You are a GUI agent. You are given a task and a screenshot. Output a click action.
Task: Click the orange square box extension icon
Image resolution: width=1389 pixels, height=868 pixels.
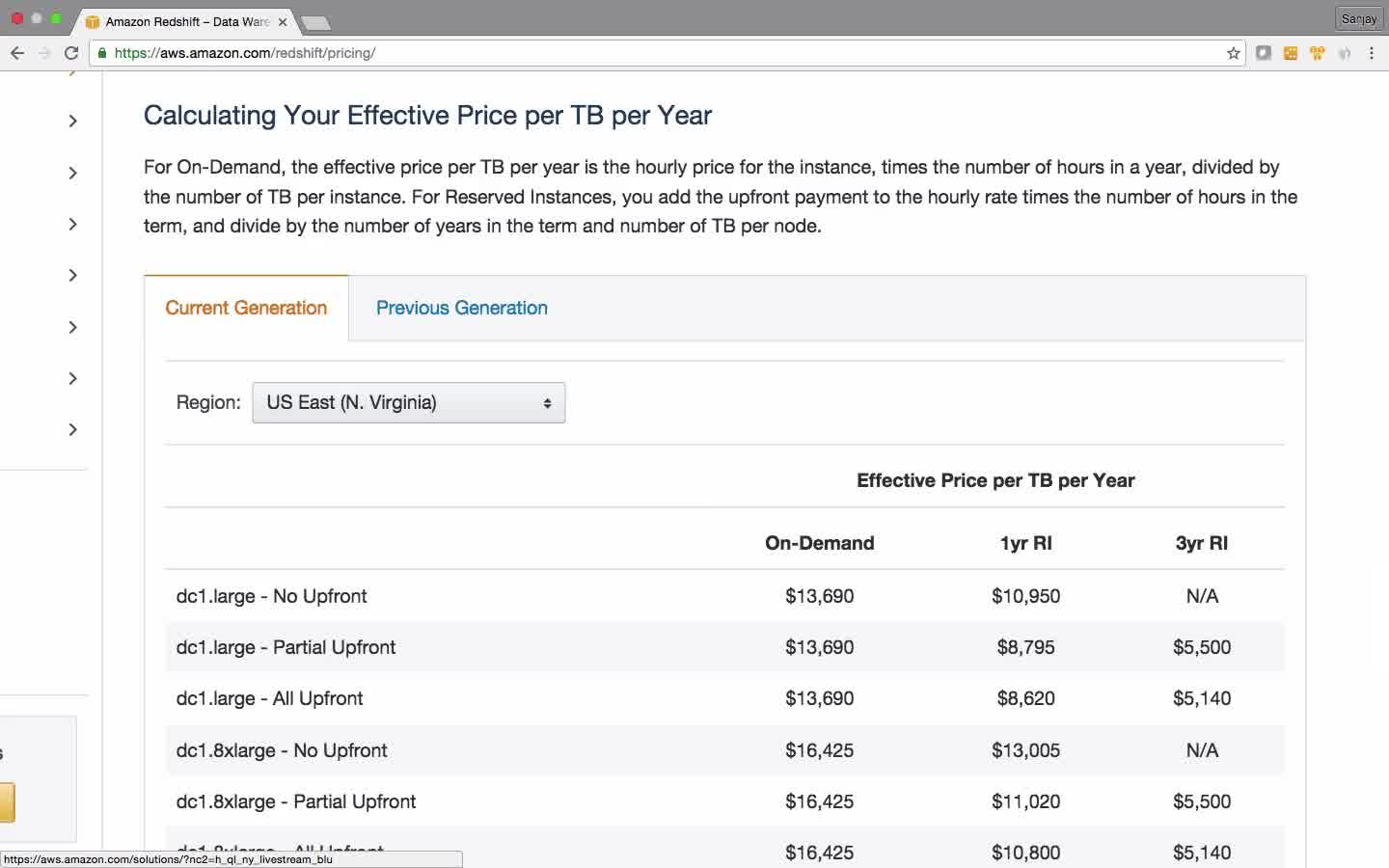[x=1291, y=53]
